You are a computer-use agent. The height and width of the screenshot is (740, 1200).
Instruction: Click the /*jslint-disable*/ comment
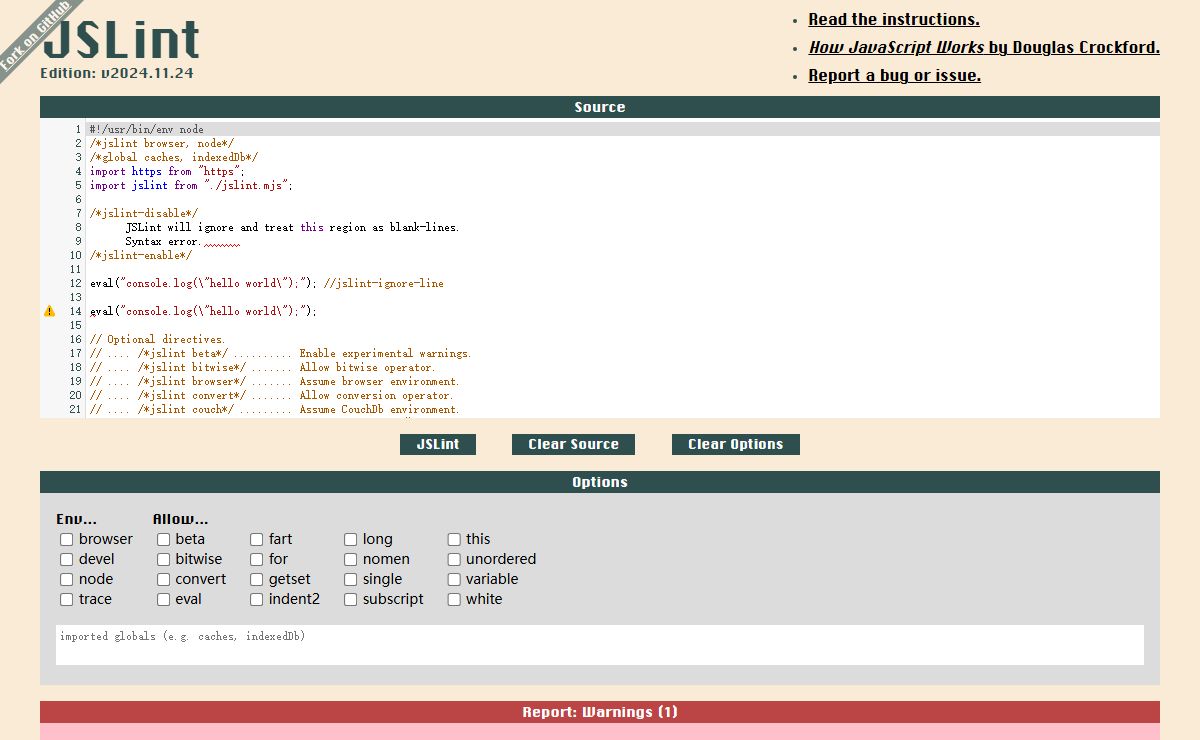coord(143,213)
